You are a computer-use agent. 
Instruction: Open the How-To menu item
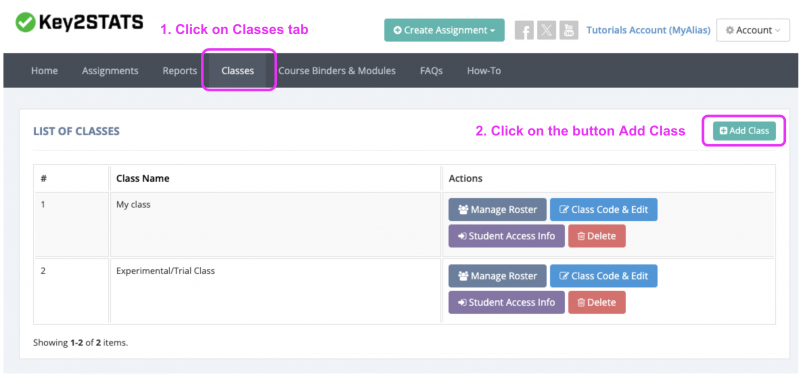coord(484,70)
